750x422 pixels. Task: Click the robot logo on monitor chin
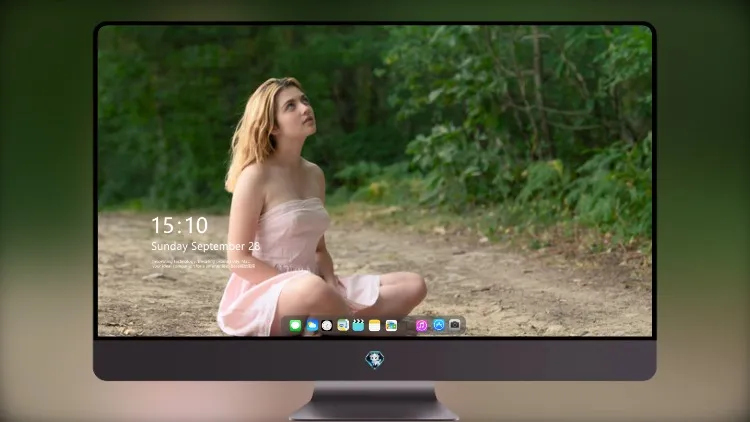pos(375,360)
